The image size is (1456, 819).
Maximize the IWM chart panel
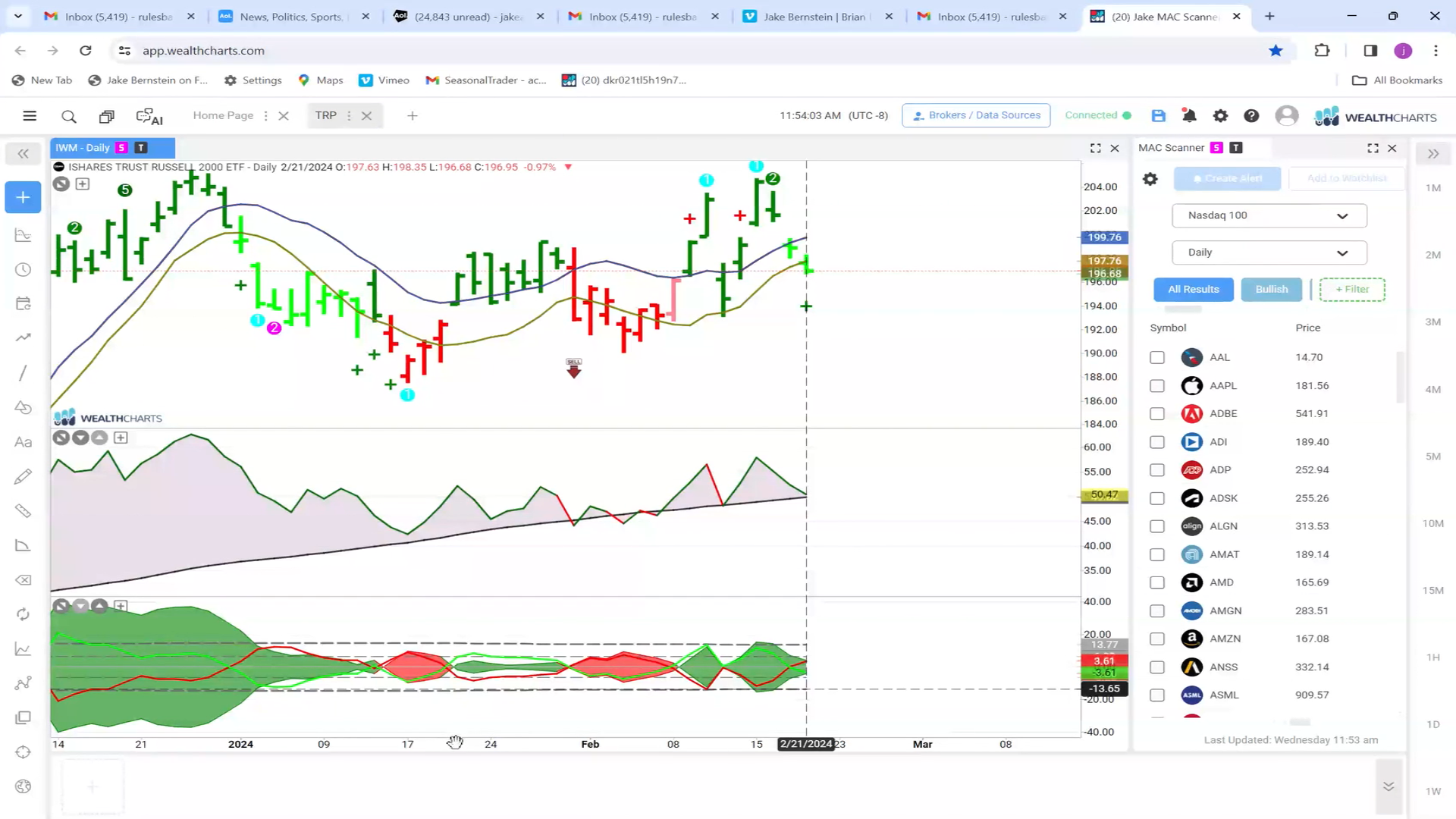coord(1096,149)
